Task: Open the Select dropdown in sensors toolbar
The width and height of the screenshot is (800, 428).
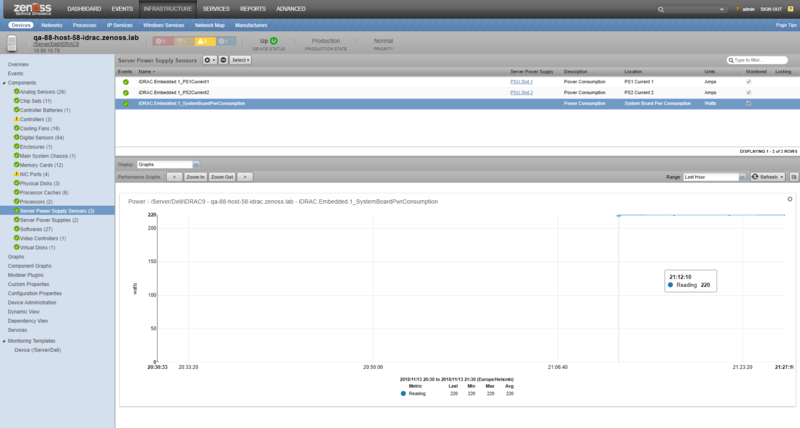Action: [241, 60]
